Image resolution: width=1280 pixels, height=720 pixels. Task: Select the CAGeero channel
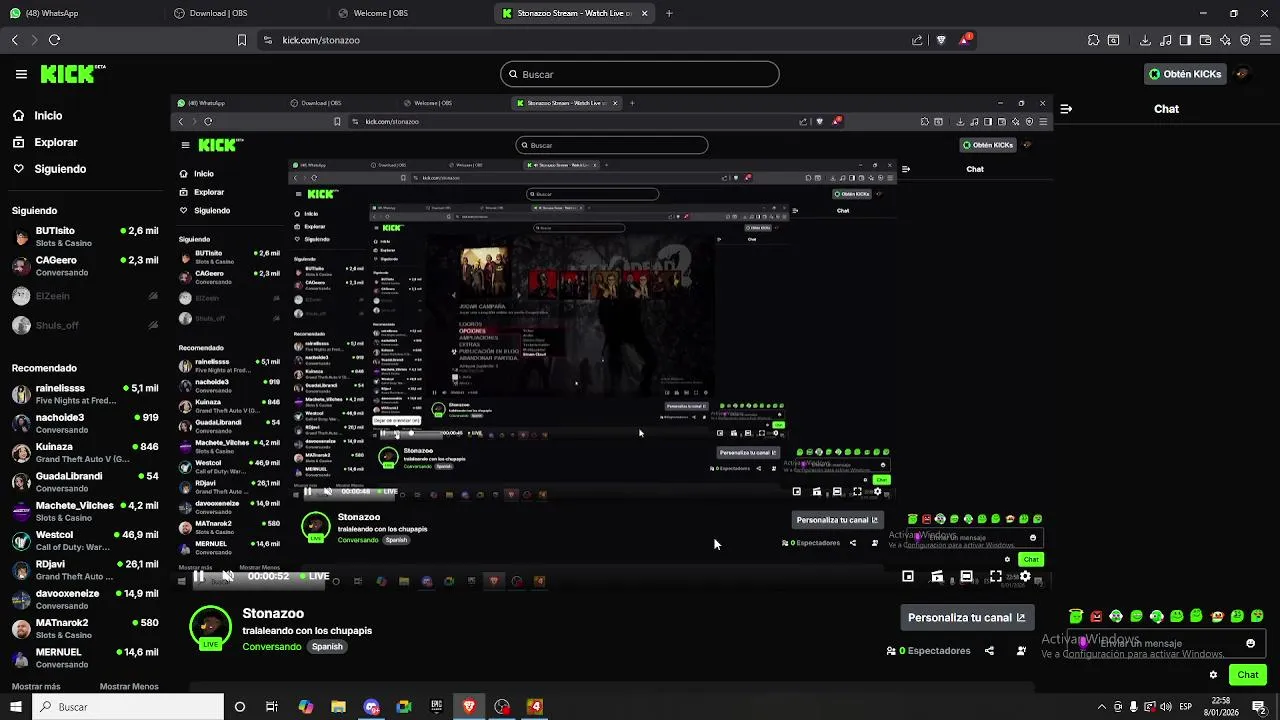(x=85, y=265)
